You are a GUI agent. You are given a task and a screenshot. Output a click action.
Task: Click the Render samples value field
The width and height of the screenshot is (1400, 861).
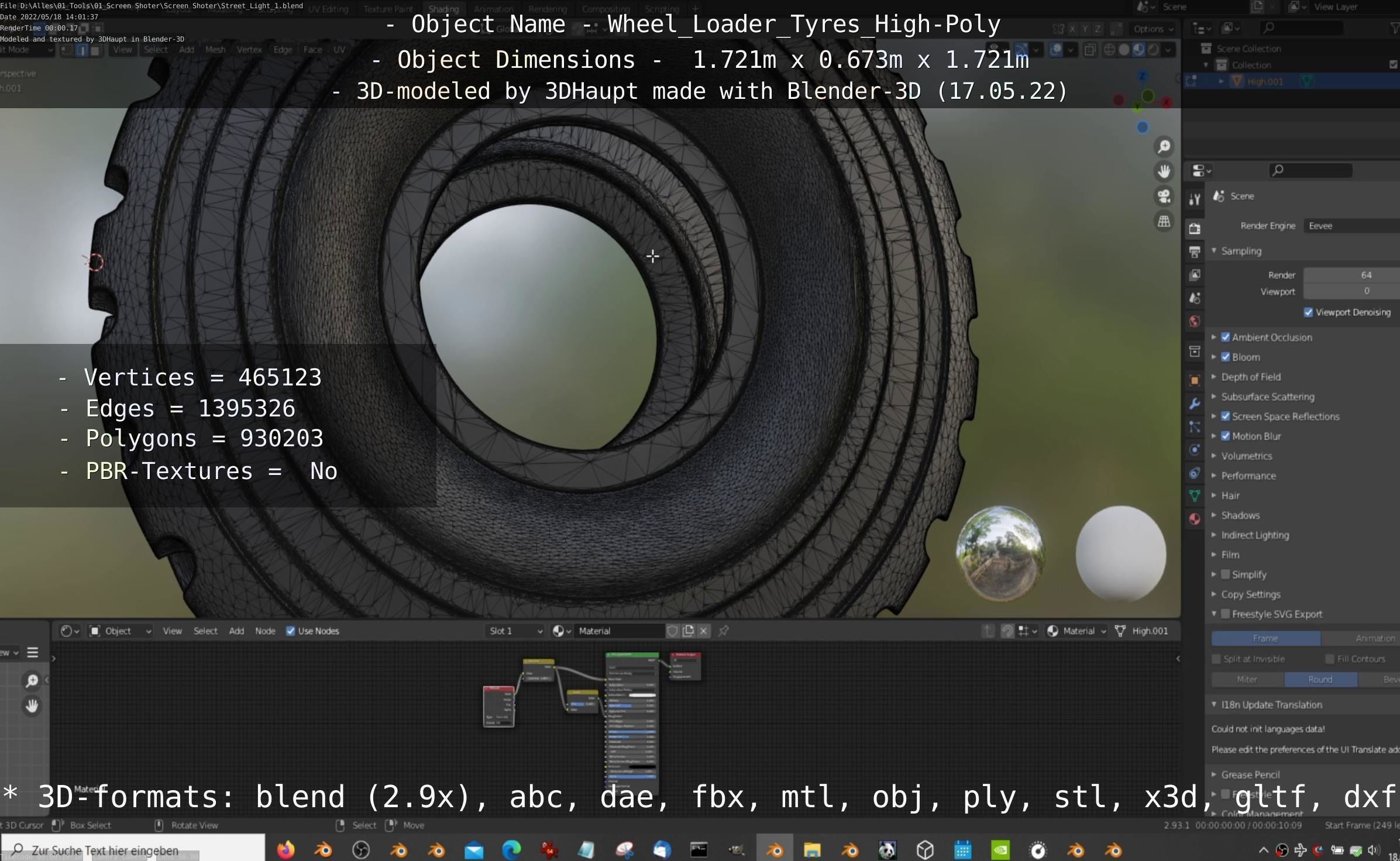click(1351, 275)
